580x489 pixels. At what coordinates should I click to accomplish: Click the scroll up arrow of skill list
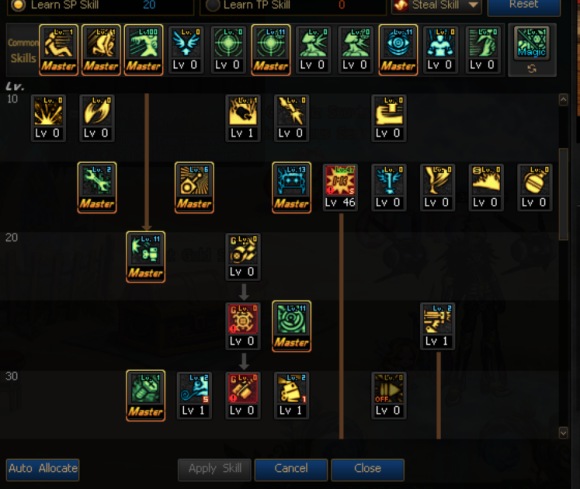[x=563, y=100]
